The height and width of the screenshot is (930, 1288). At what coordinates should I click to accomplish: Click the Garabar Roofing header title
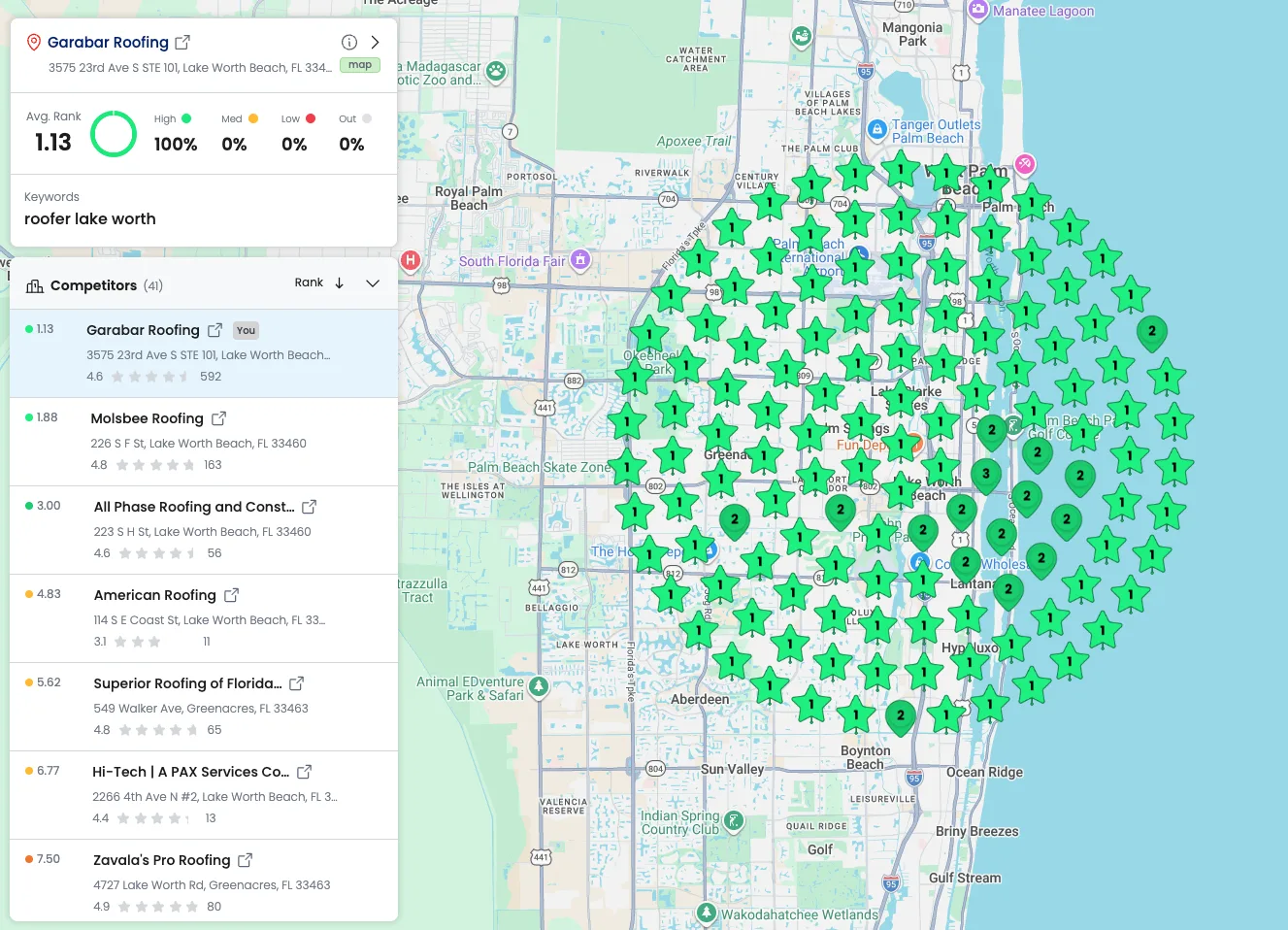(108, 42)
